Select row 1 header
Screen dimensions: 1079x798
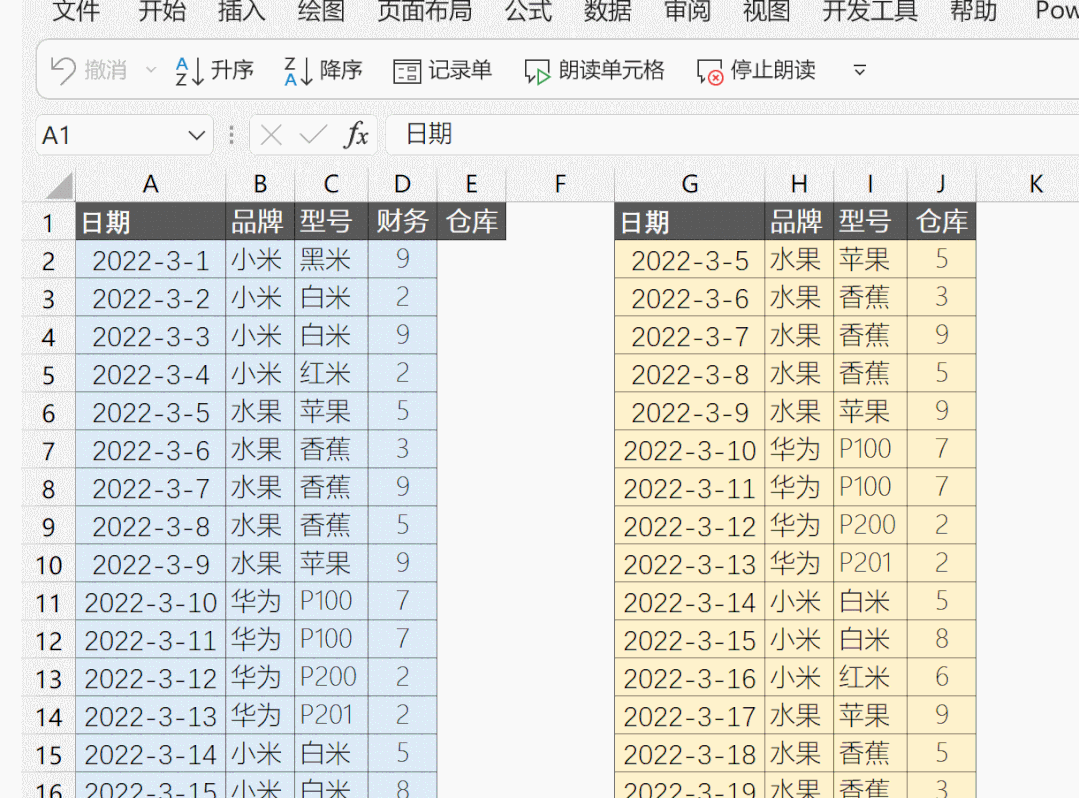(x=48, y=222)
